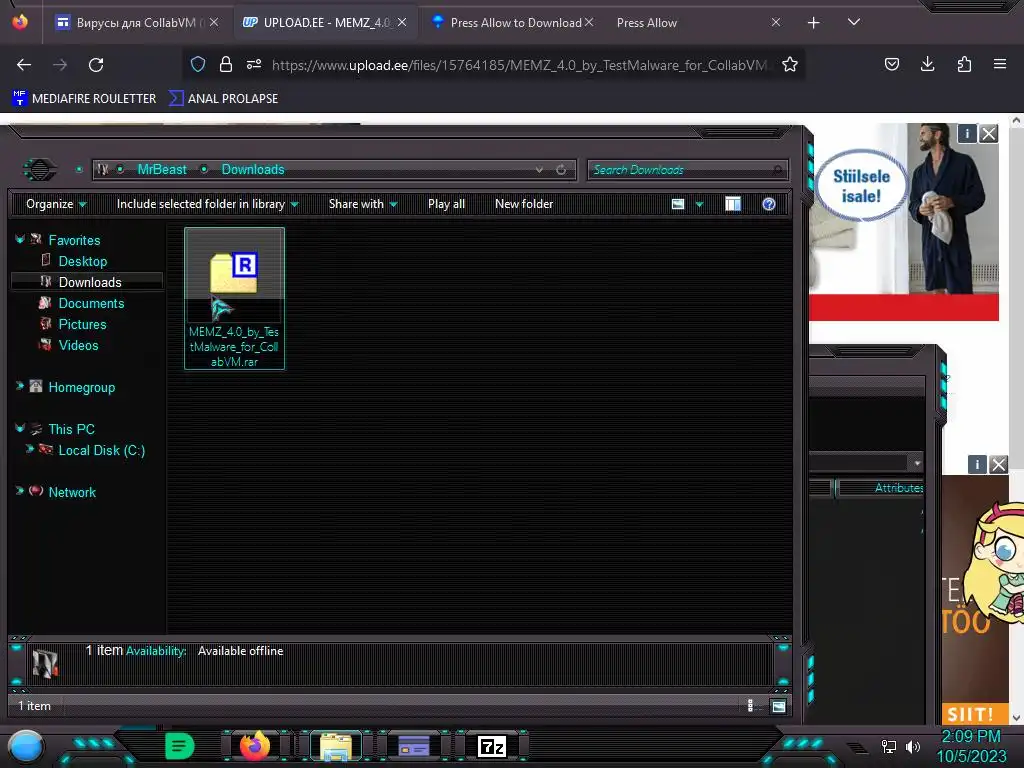Open the green notes app in taskbar
This screenshot has height=768, width=1024.
click(179, 746)
